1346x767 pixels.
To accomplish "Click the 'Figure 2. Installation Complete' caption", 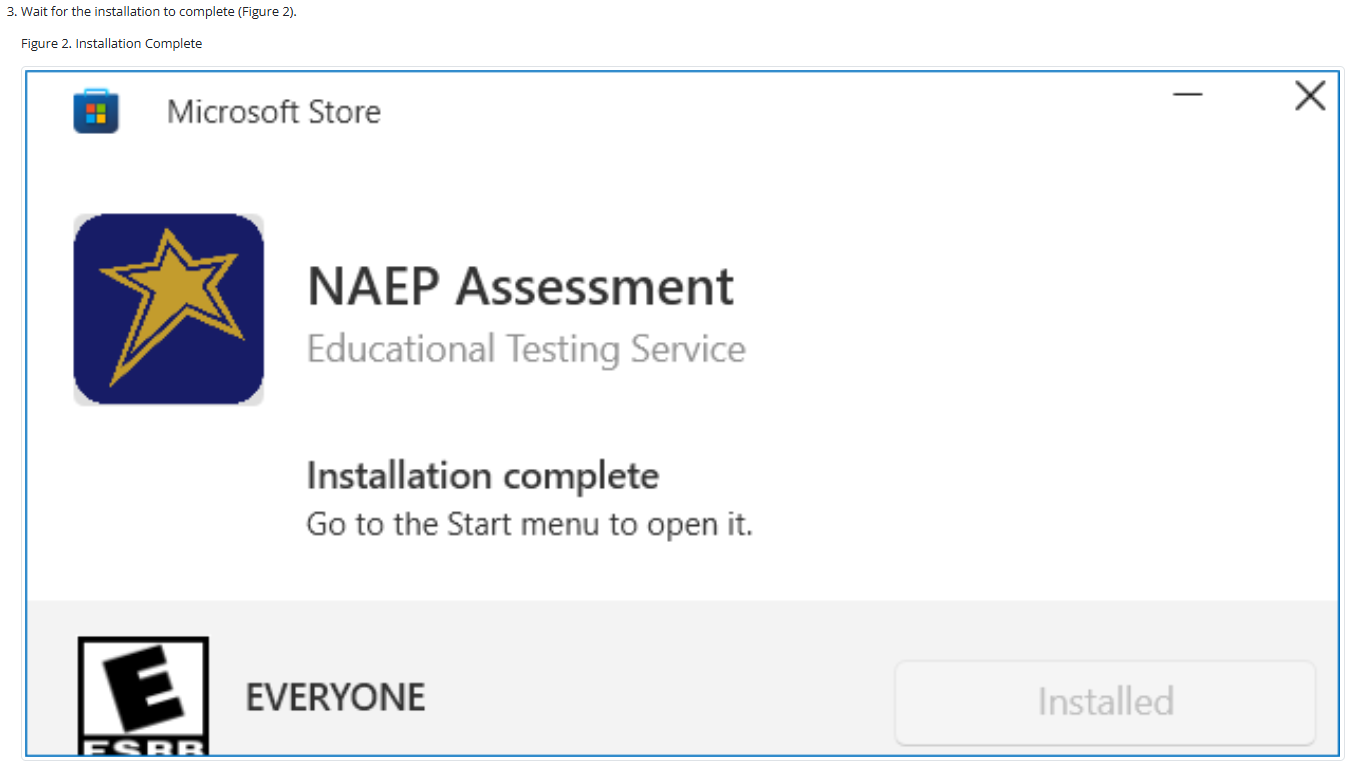I will (111, 43).
